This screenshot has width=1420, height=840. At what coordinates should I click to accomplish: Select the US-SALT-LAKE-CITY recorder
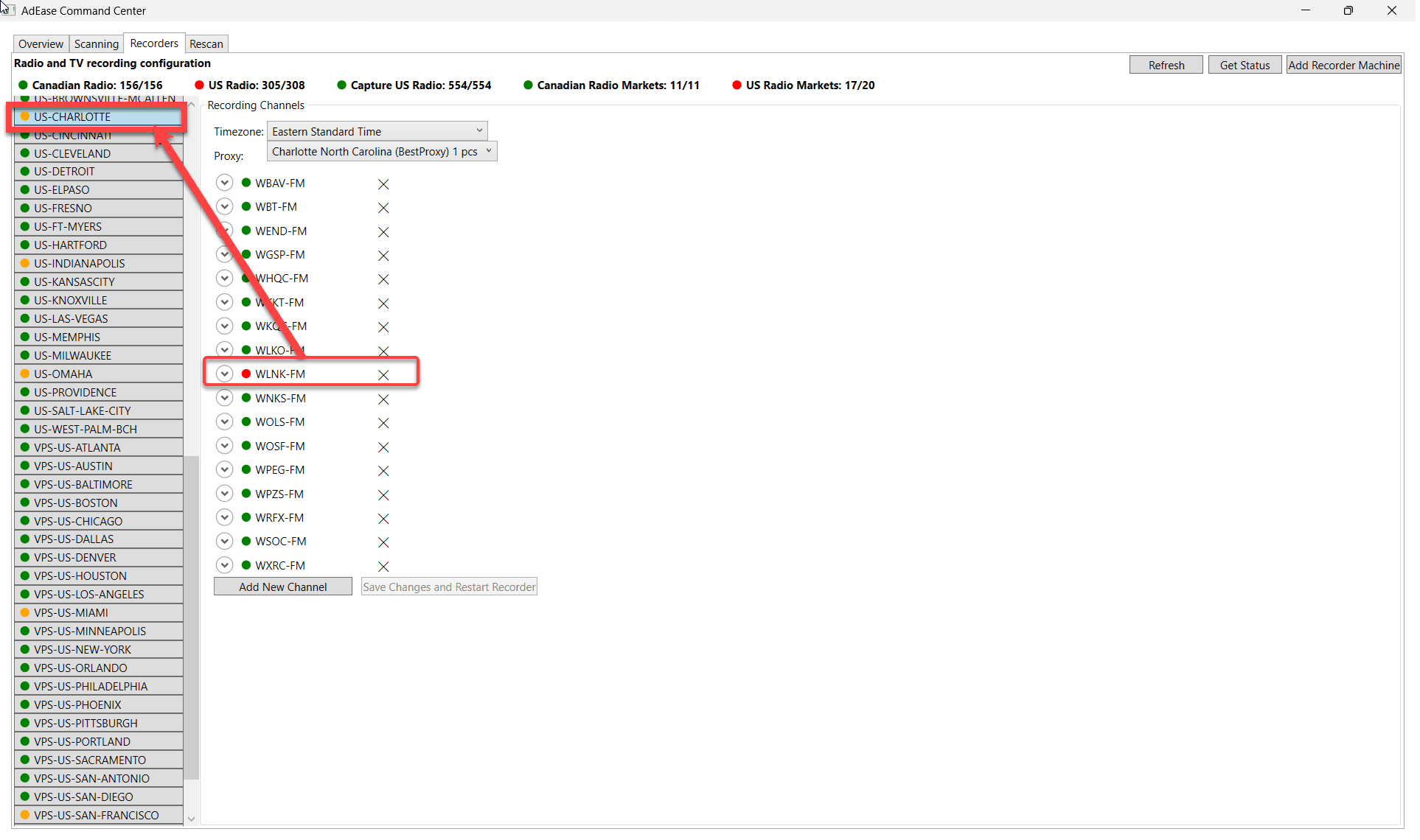99,410
